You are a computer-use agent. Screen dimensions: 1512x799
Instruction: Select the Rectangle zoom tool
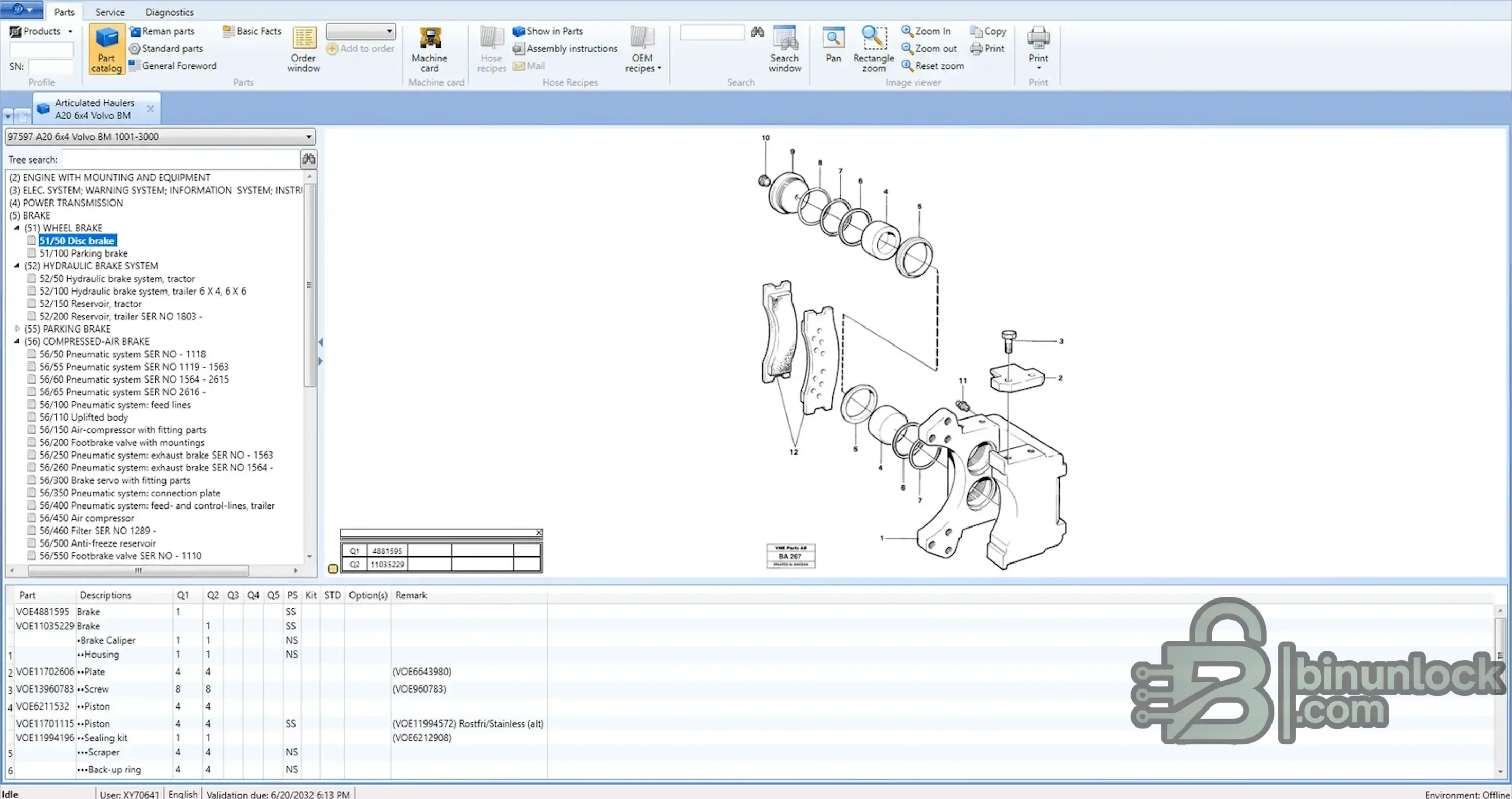873,49
